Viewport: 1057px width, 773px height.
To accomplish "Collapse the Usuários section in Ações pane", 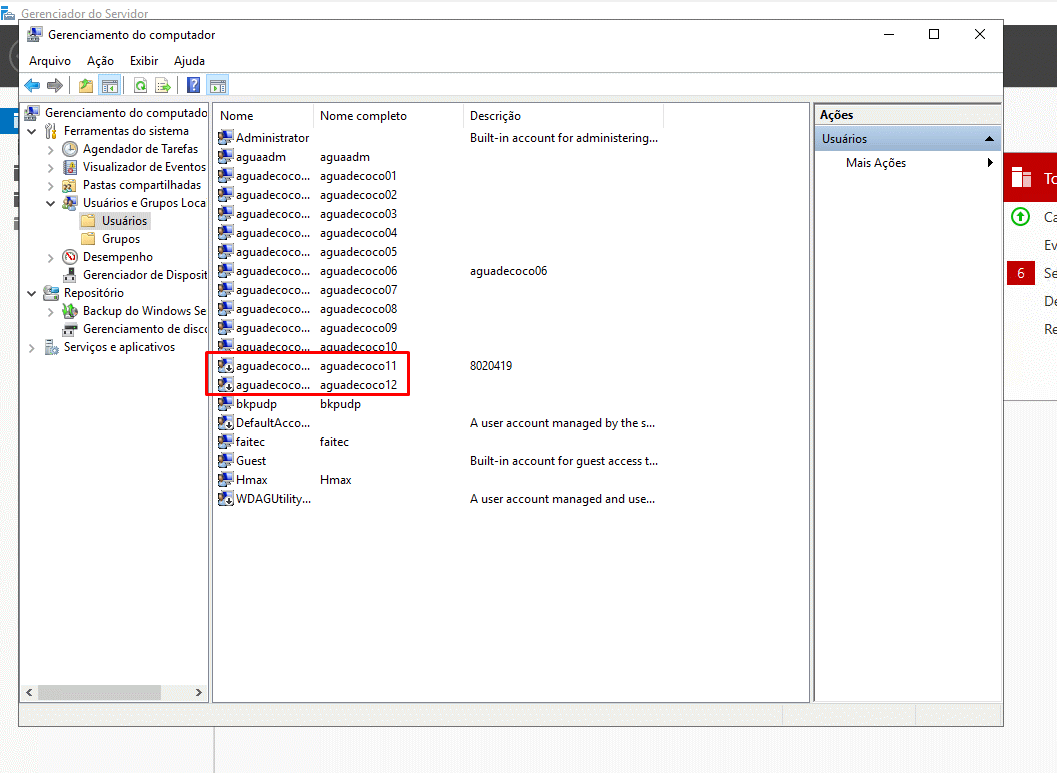I will 989,139.
